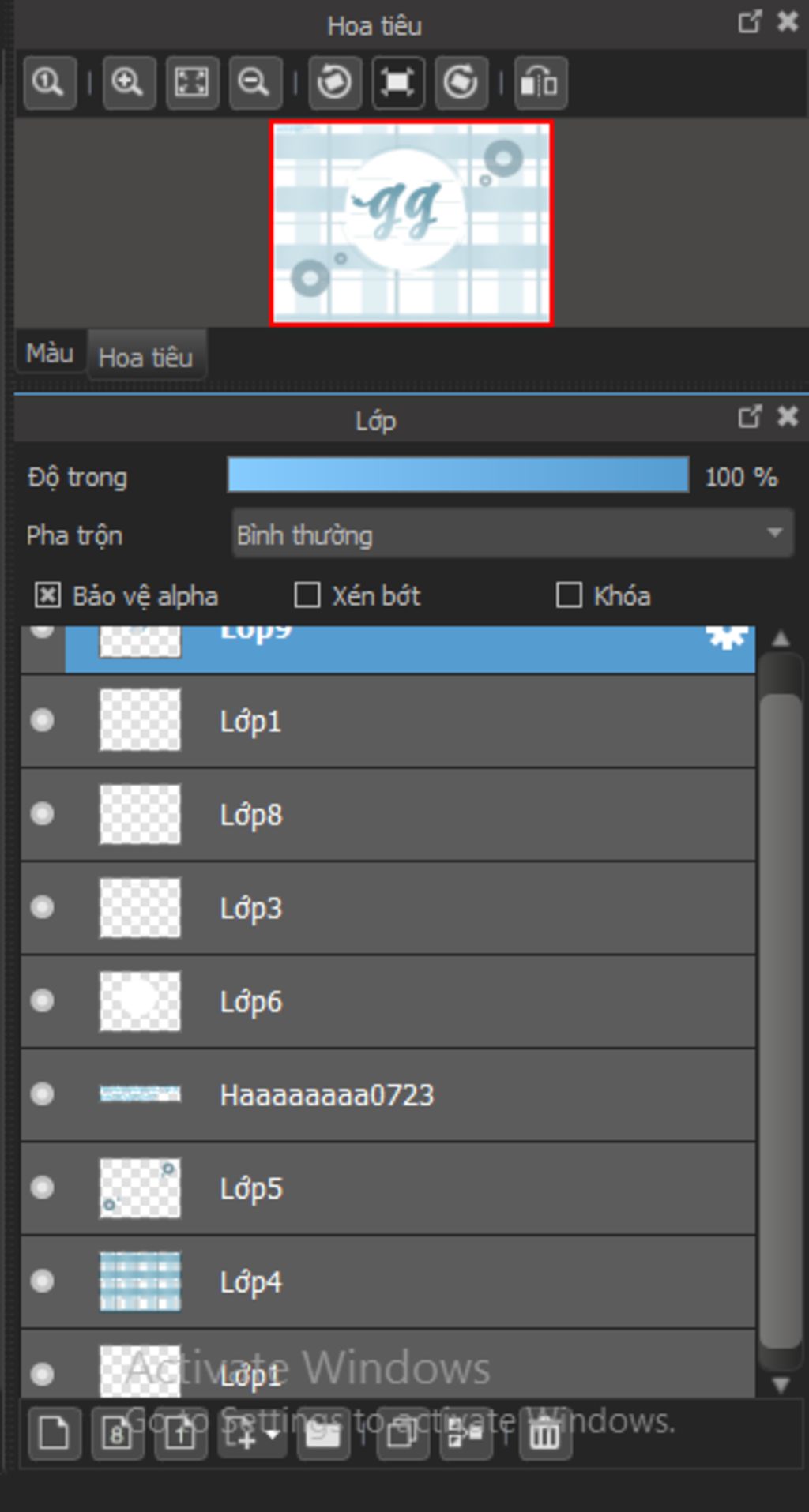Click the zoom to 100% navigator icon
The height and width of the screenshot is (1512, 809).
49,82
